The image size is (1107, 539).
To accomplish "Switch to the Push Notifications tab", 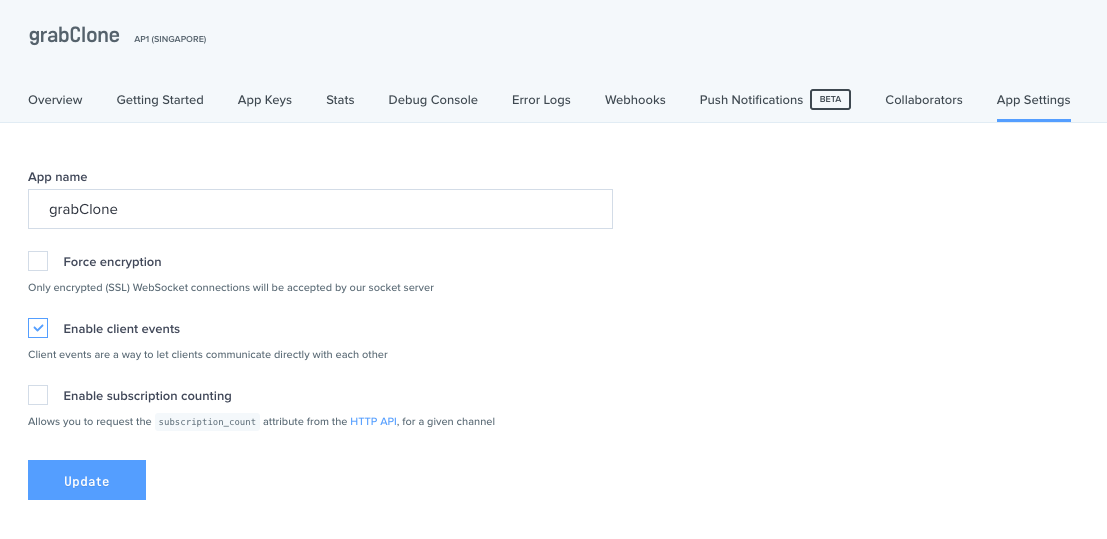I will pos(751,100).
